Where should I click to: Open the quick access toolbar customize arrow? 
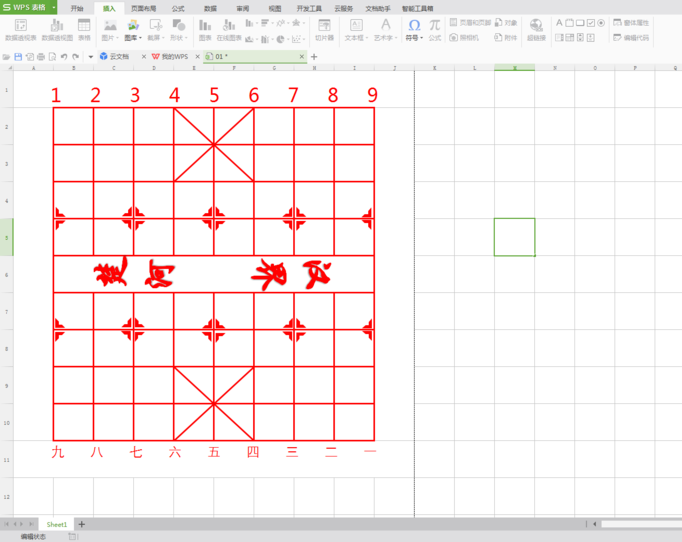pos(90,57)
